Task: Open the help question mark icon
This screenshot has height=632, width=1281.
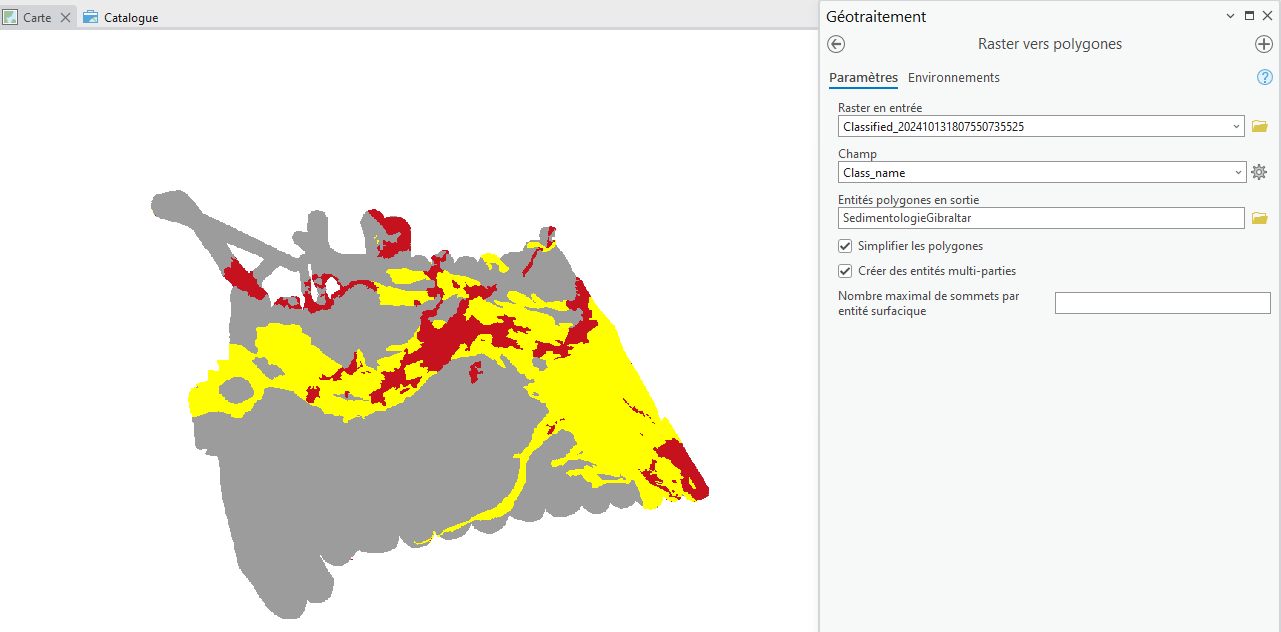Action: 1264,77
